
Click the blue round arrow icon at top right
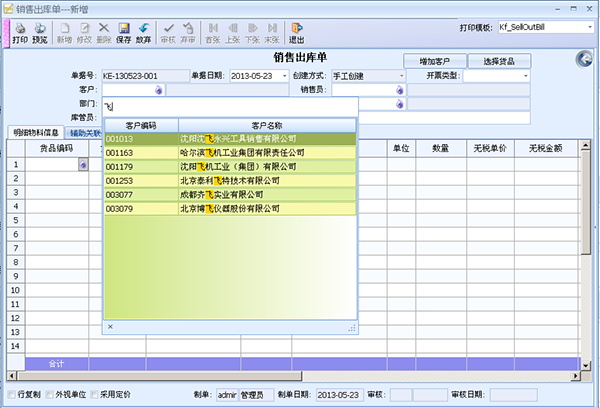[x=585, y=60]
